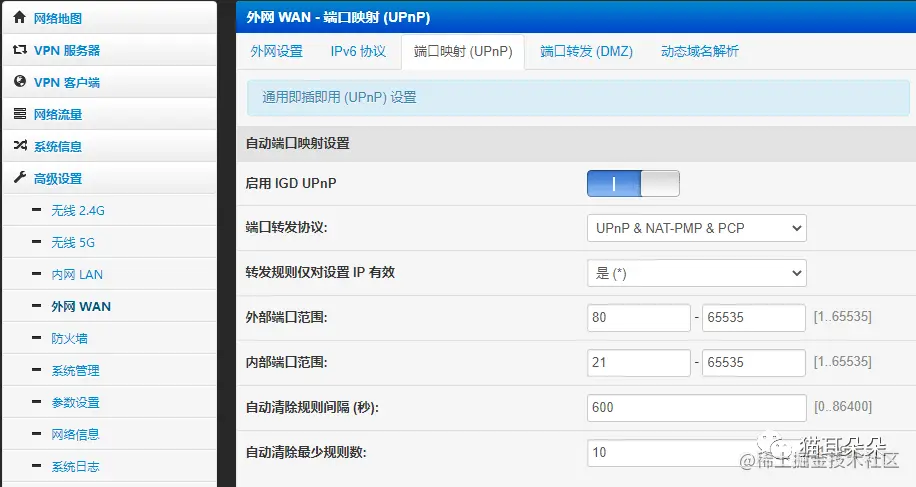The image size is (916, 487).
Task: Open the VPN 服务器 page
Action: 67,50
